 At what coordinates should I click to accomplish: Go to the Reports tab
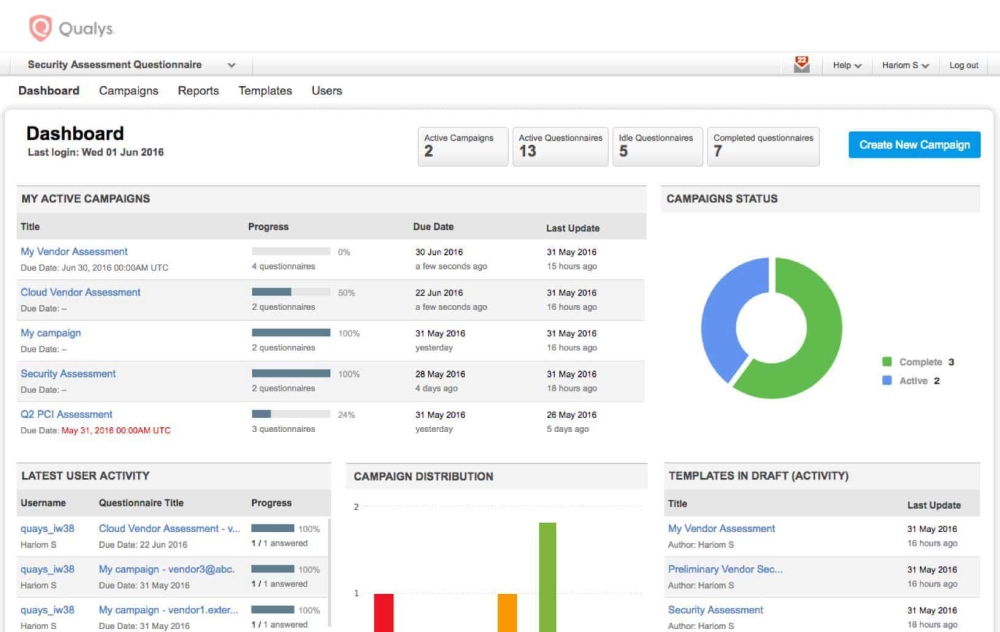tap(198, 91)
